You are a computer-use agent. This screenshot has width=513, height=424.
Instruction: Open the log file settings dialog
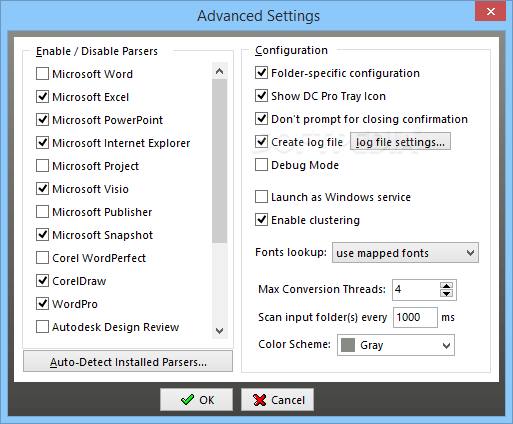point(400,142)
